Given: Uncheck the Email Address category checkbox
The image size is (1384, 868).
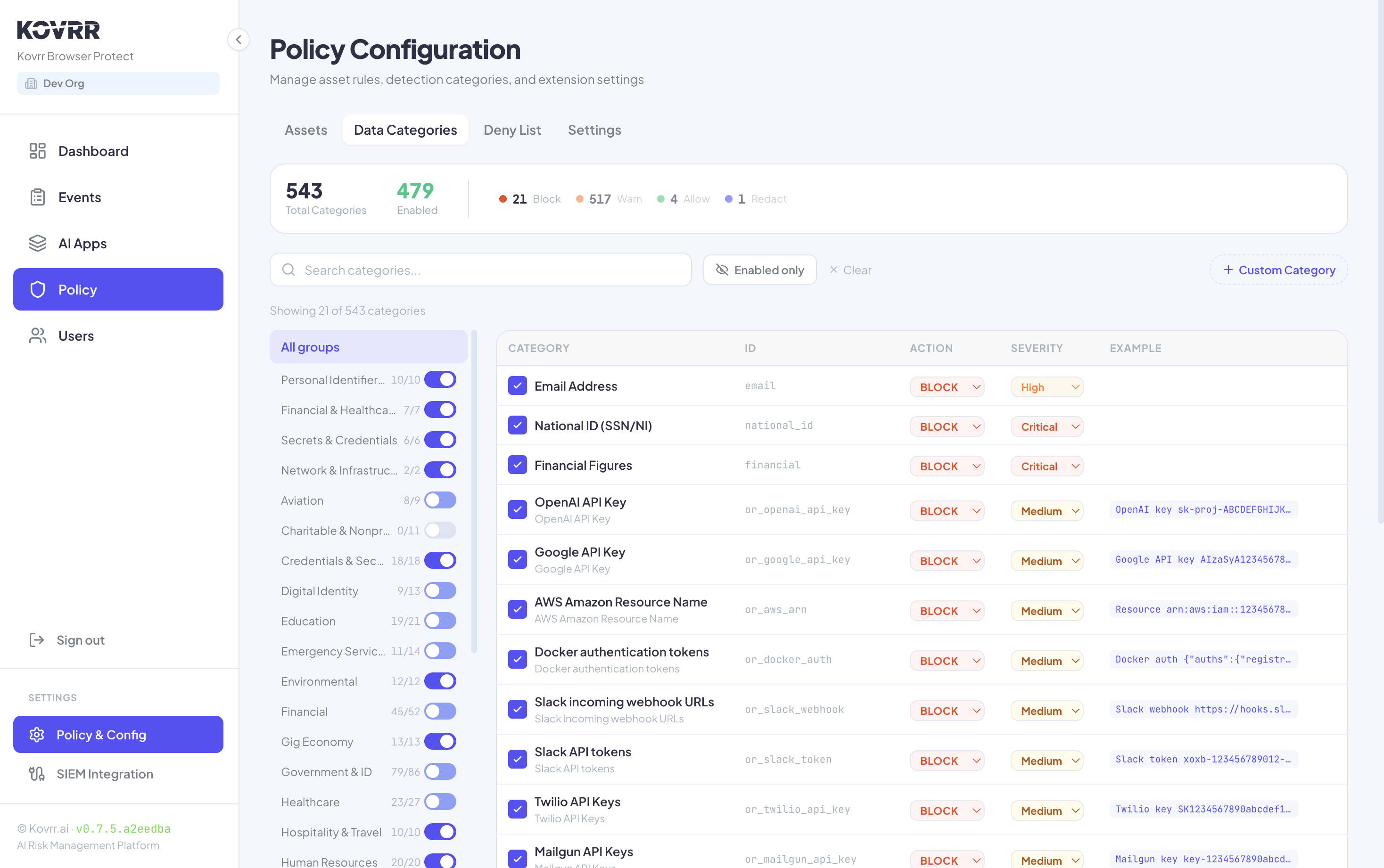Looking at the screenshot, I should pyautogui.click(x=518, y=386).
